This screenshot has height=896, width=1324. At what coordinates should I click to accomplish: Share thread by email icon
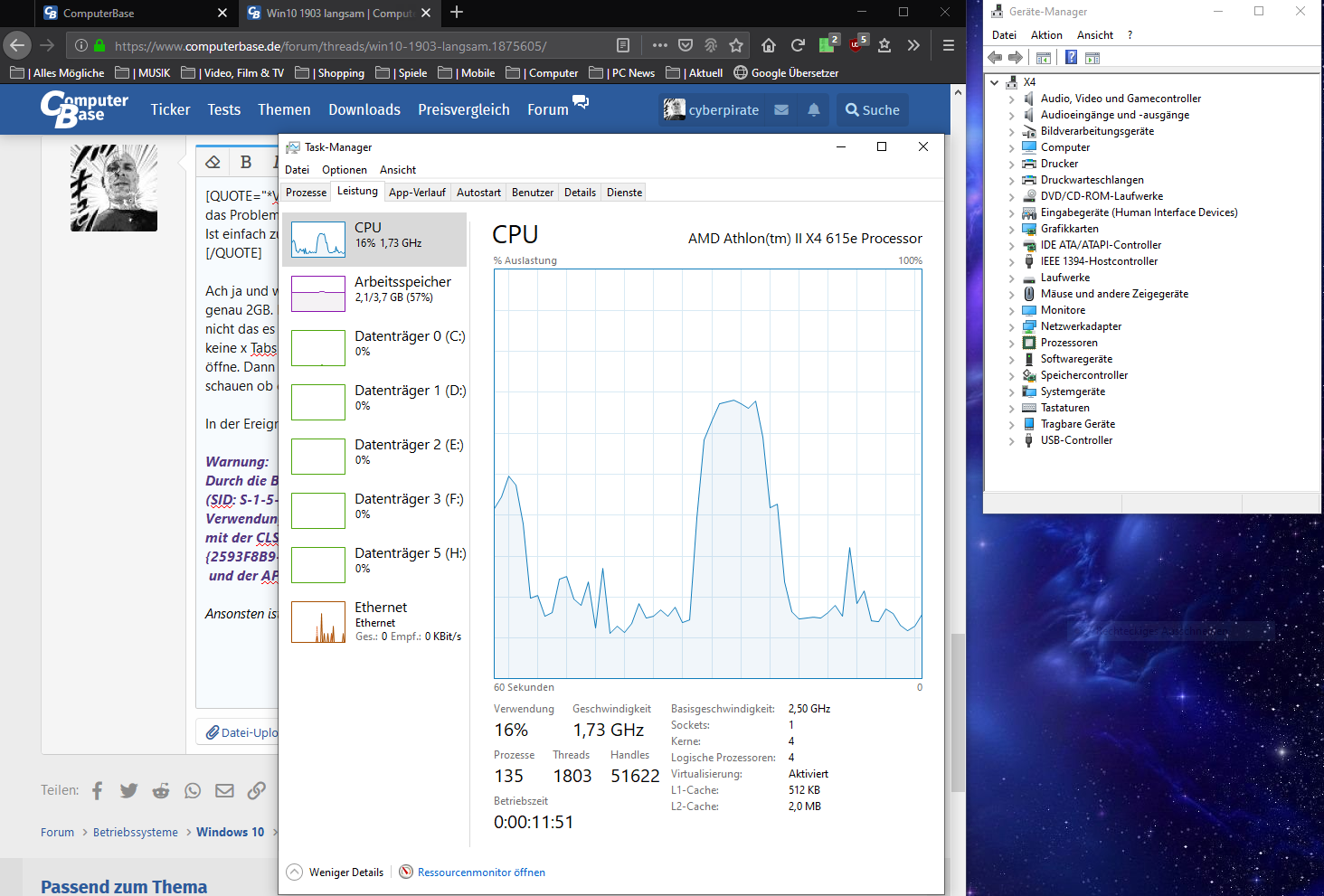[x=224, y=791]
